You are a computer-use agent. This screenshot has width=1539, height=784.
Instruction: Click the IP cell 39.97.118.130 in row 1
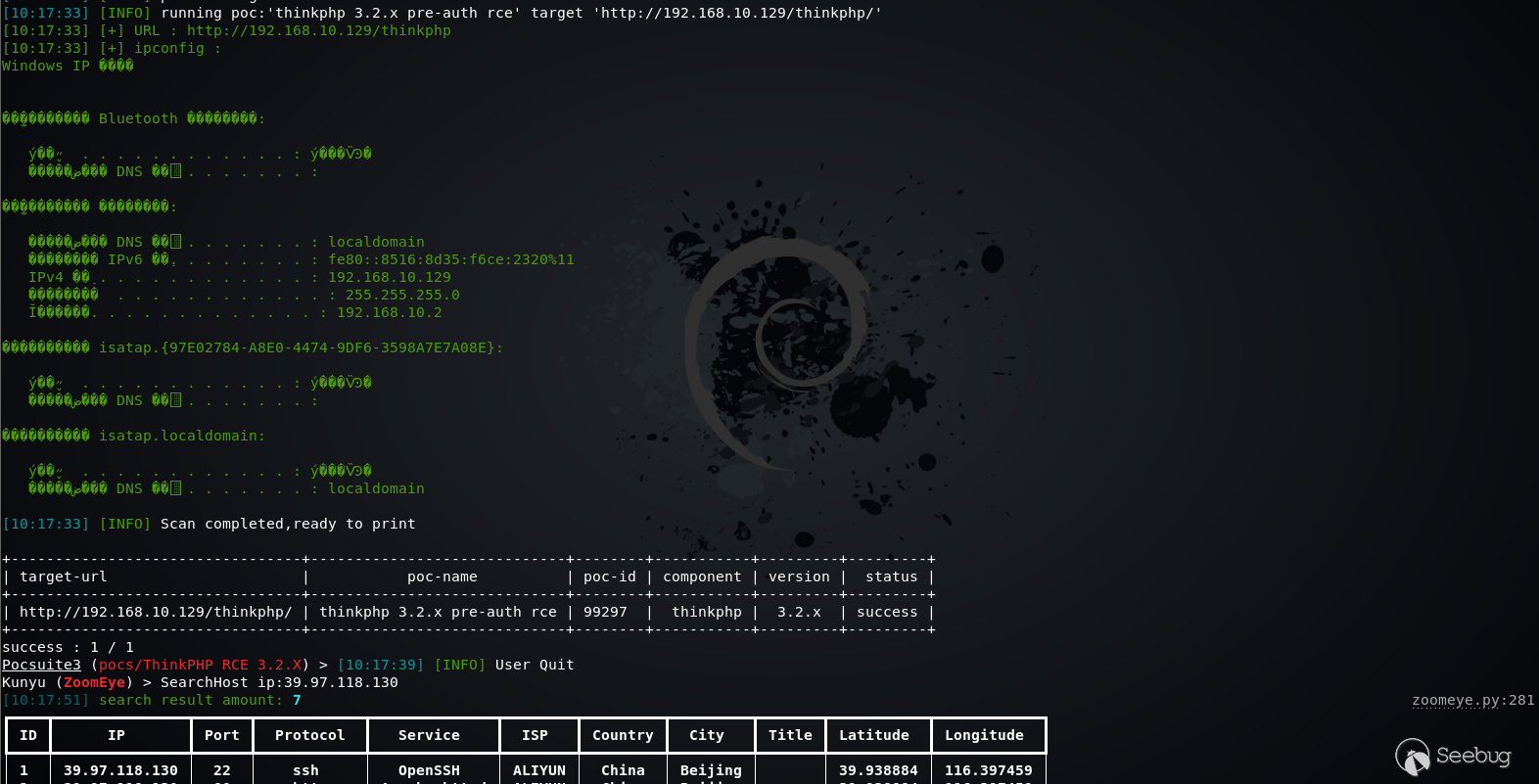(x=120, y=770)
